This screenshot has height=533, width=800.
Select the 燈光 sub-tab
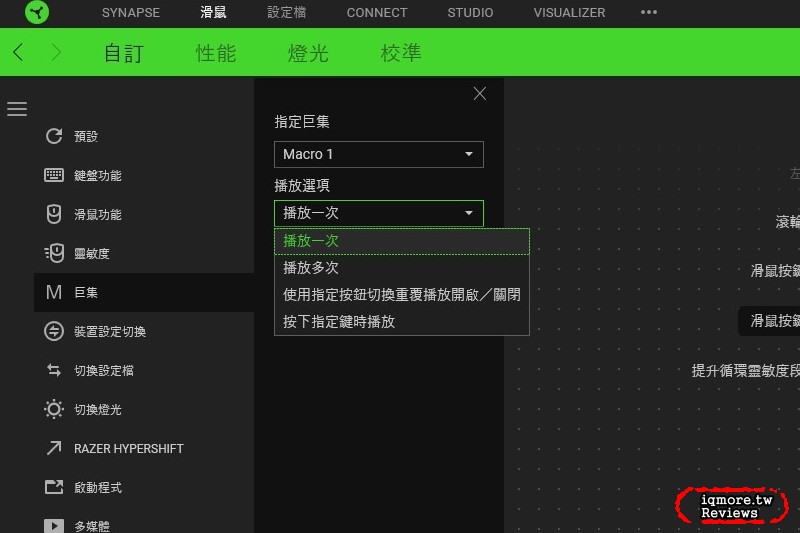click(308, 53)
